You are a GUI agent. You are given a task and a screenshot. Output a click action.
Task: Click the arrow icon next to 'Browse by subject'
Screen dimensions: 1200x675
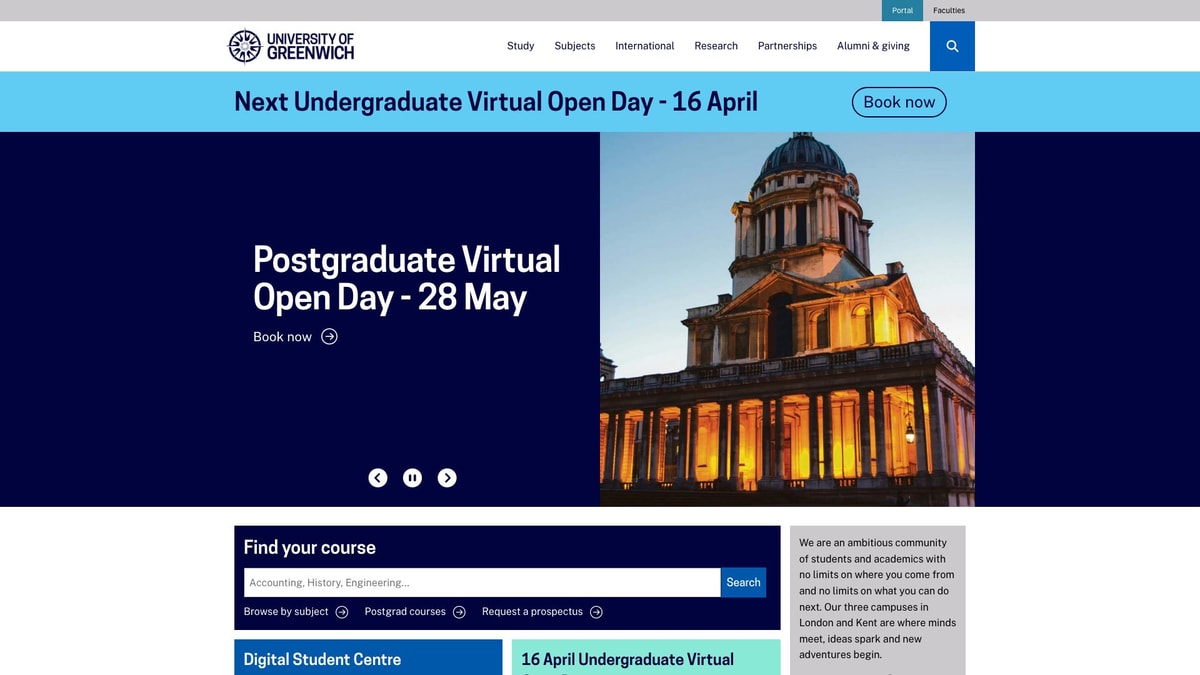coord(341,612)
